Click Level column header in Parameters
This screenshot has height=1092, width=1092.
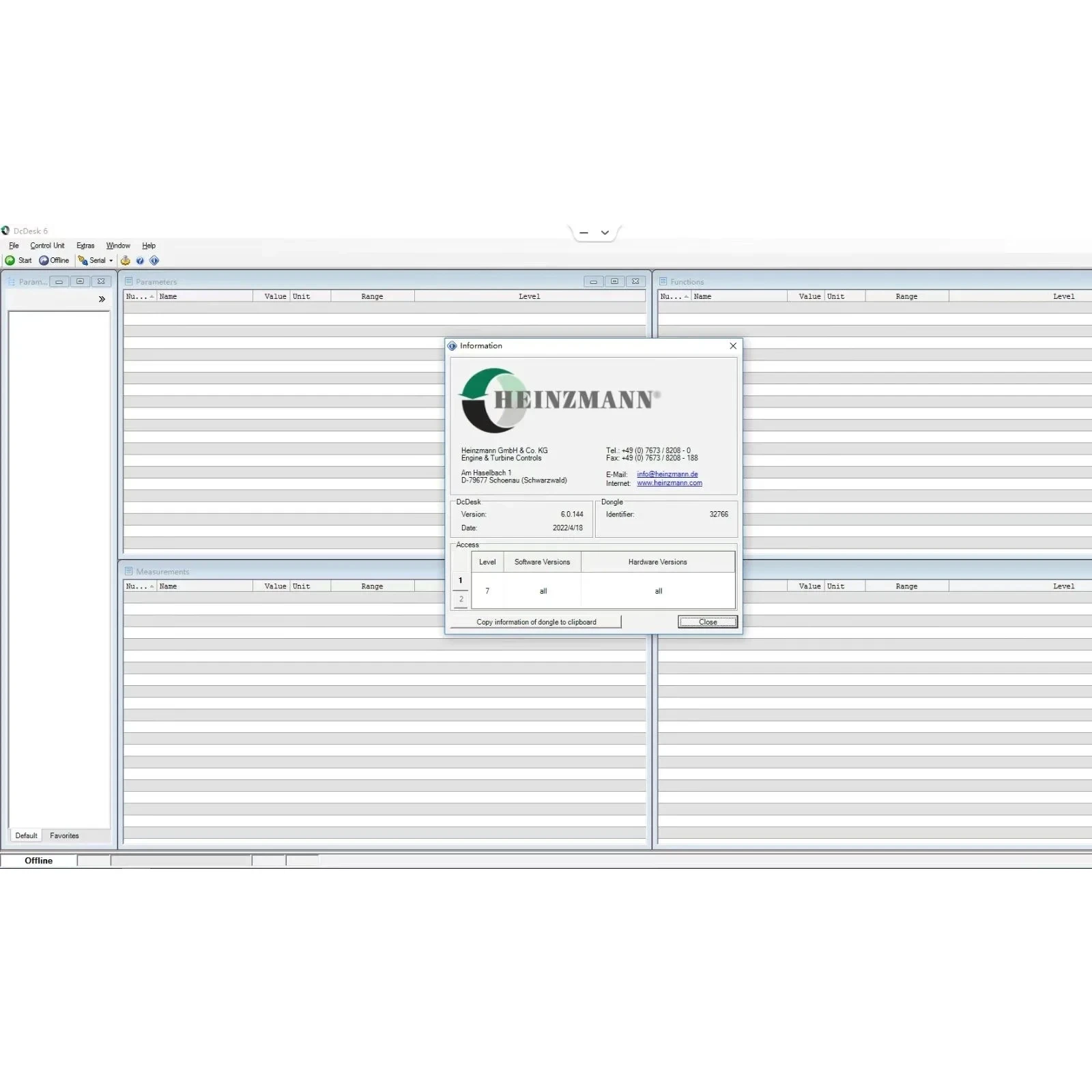tap(530, 296)
